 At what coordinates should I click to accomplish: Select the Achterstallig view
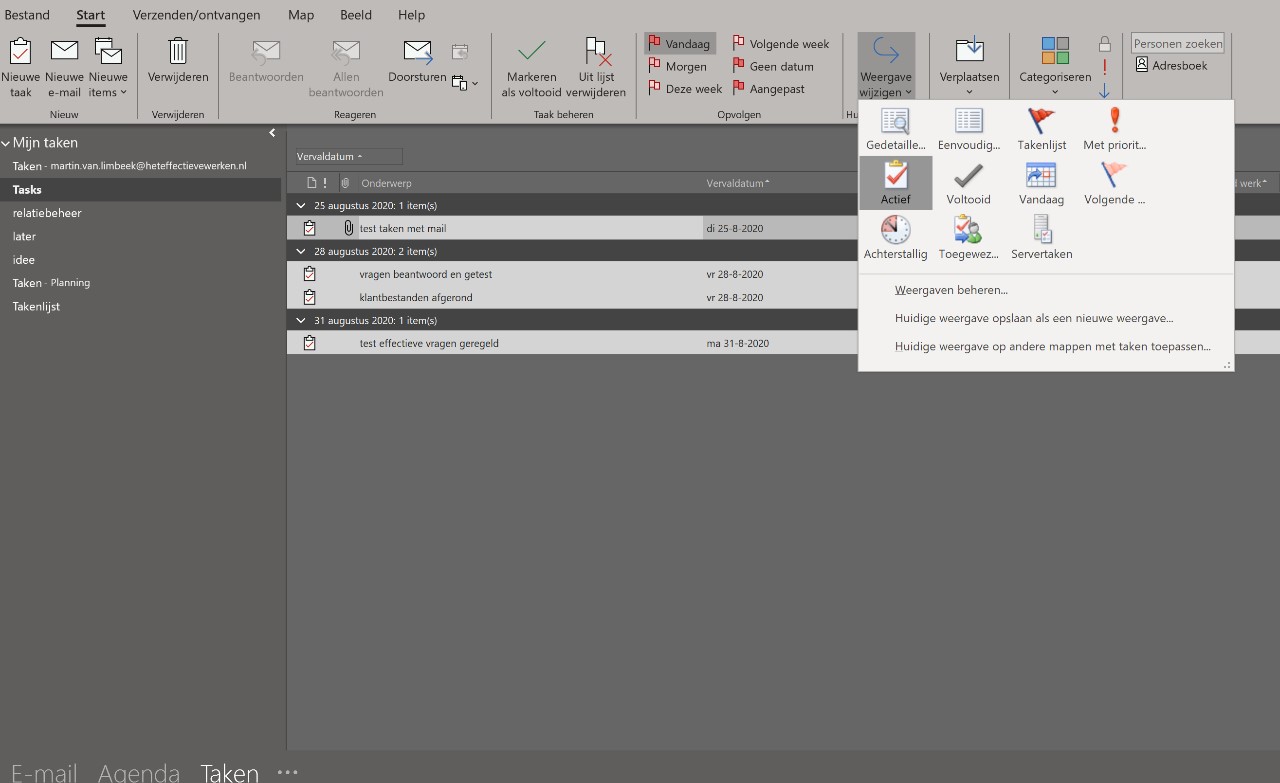pos(896,238)
